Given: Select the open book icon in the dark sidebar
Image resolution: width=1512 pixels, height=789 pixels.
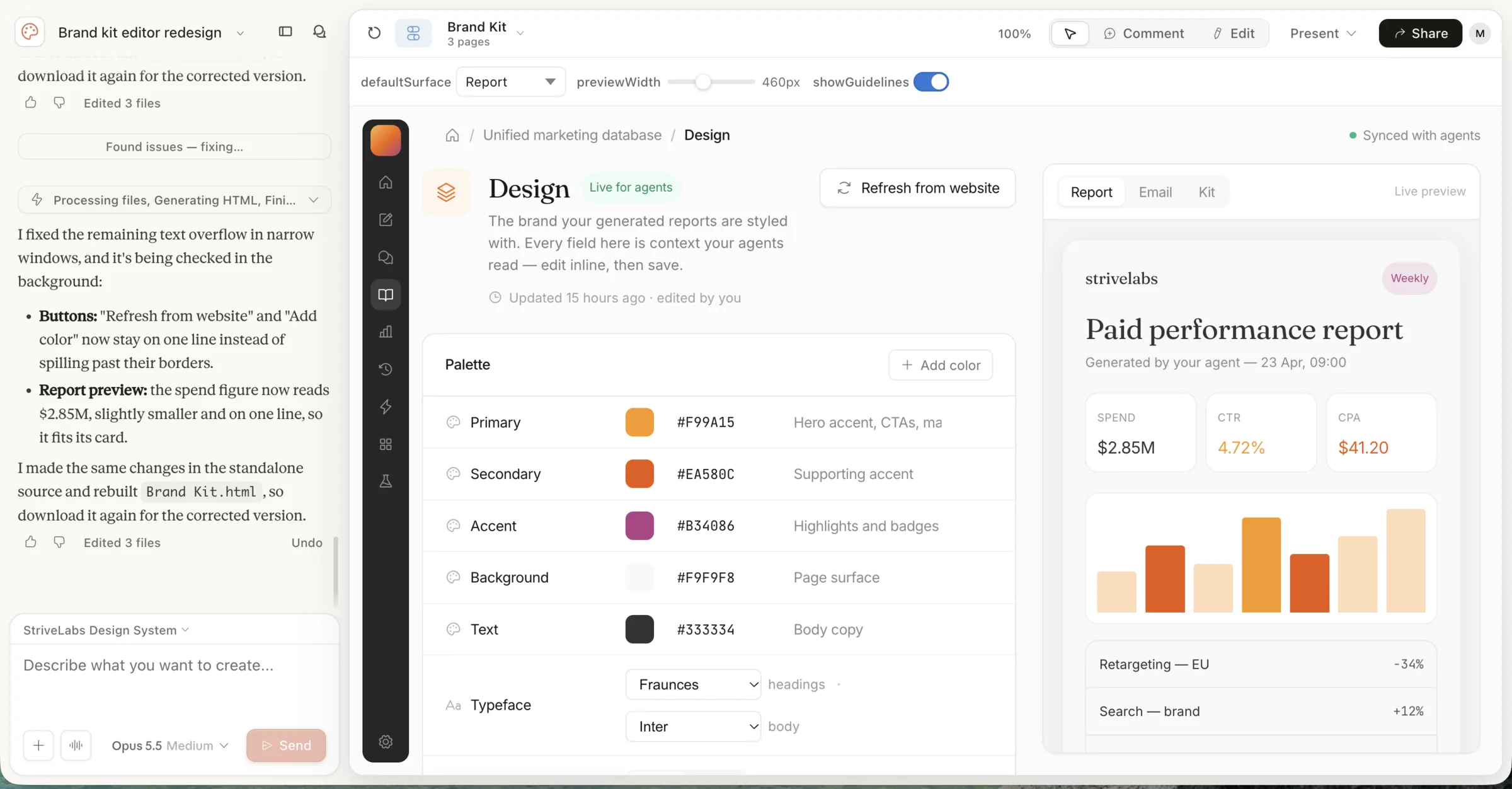Looking at the screenshot, I should [386, 294].
